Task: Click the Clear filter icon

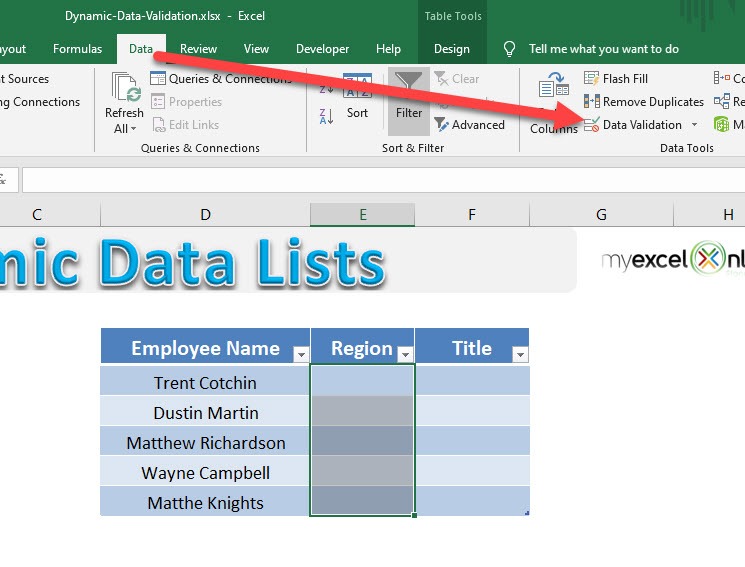Action: [x=441, y=78]
